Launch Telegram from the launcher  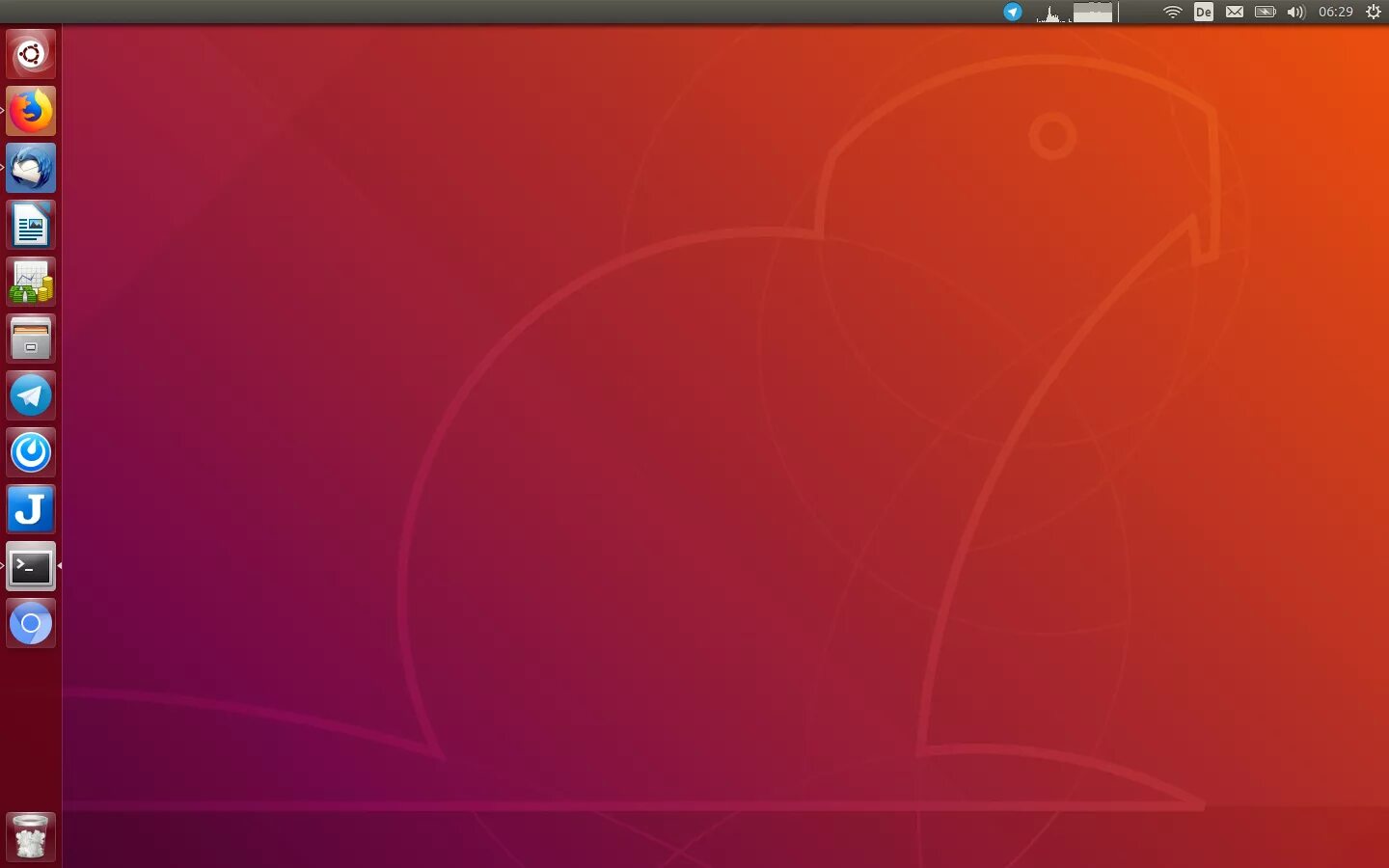click(31, 395)
